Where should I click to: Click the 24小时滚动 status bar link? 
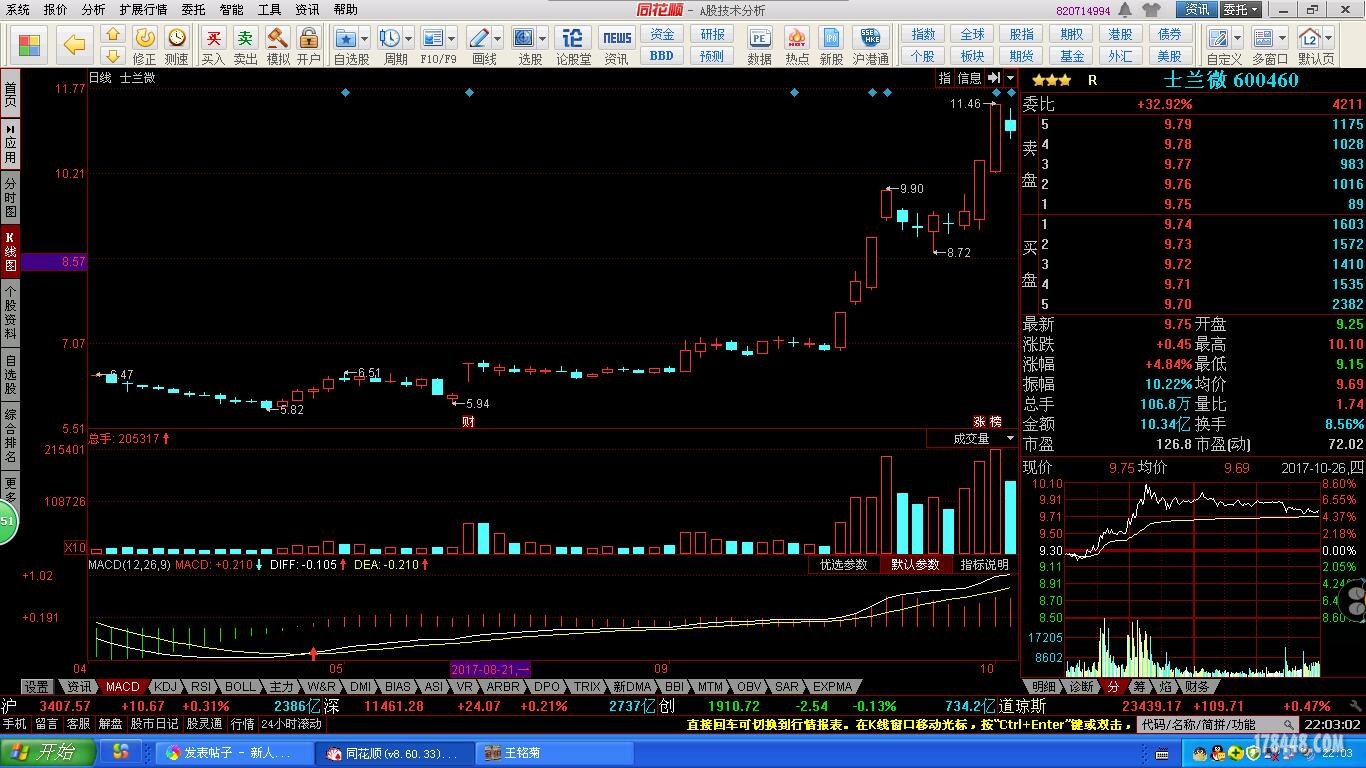[x=290, y=724]
